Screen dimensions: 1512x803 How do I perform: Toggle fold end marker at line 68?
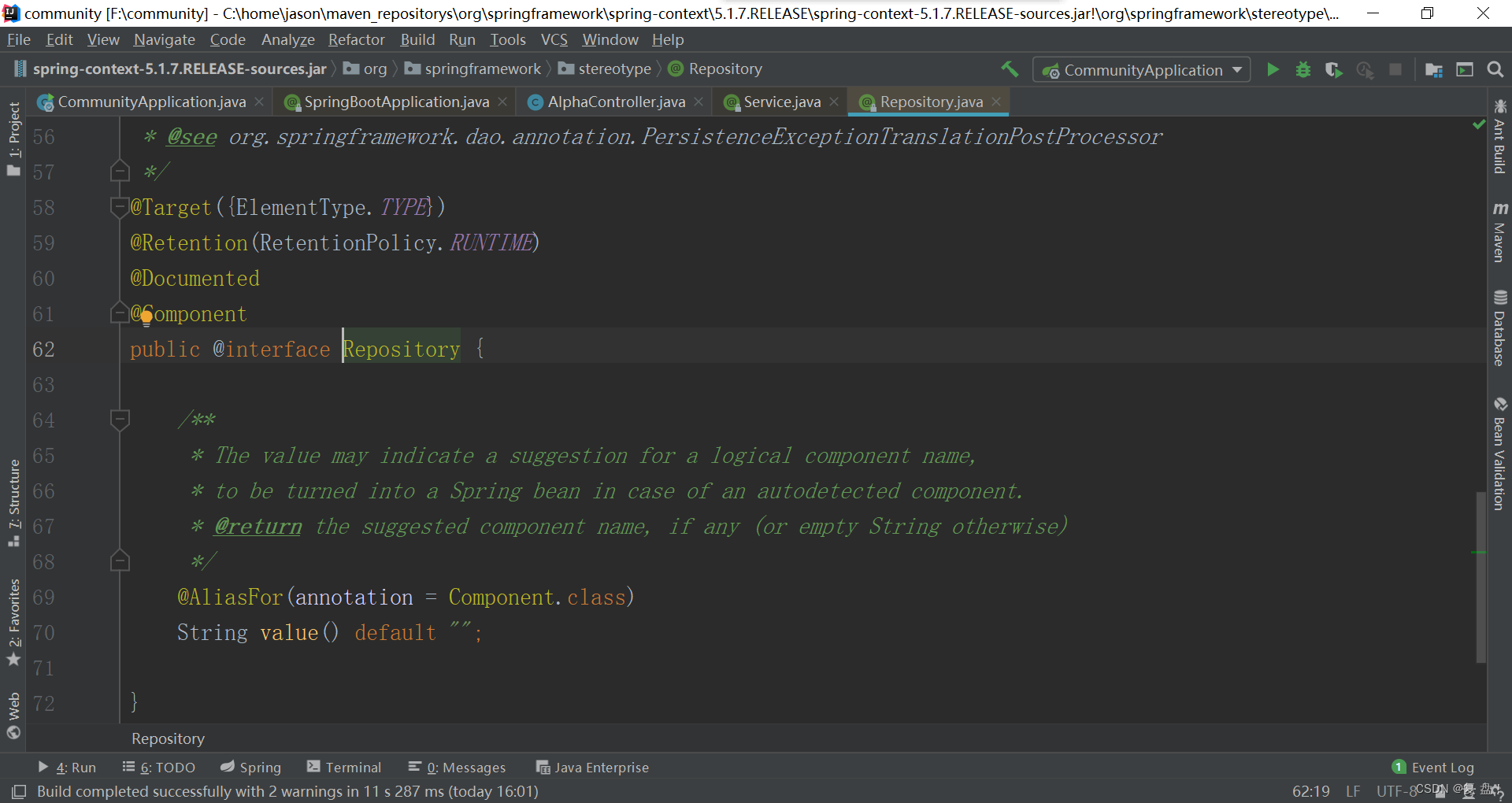tap(120, 561)
